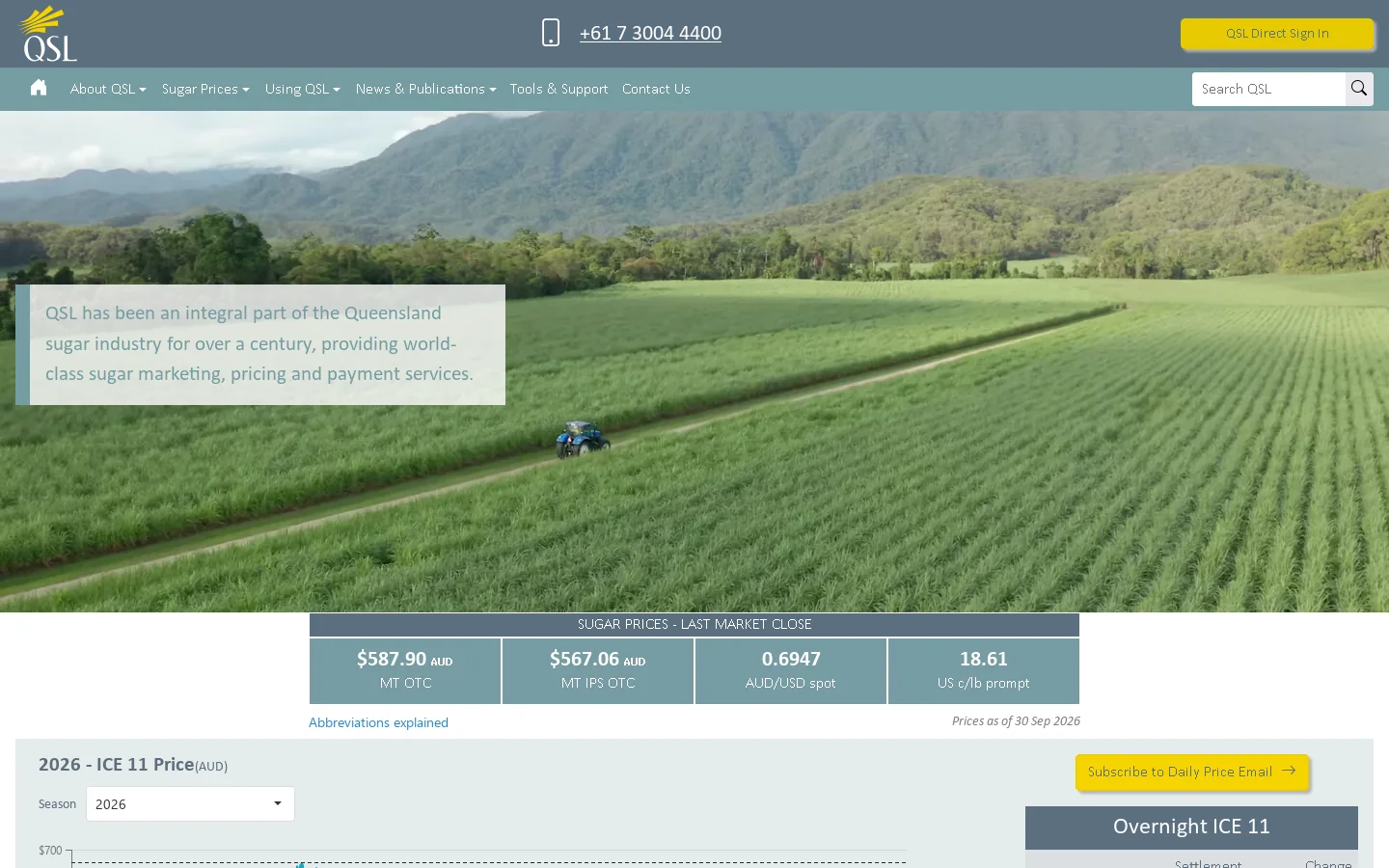Click the mobile phone icon
Viewport: 1389px width, 868px height.
pyautogui.click(x=551, y=33)
